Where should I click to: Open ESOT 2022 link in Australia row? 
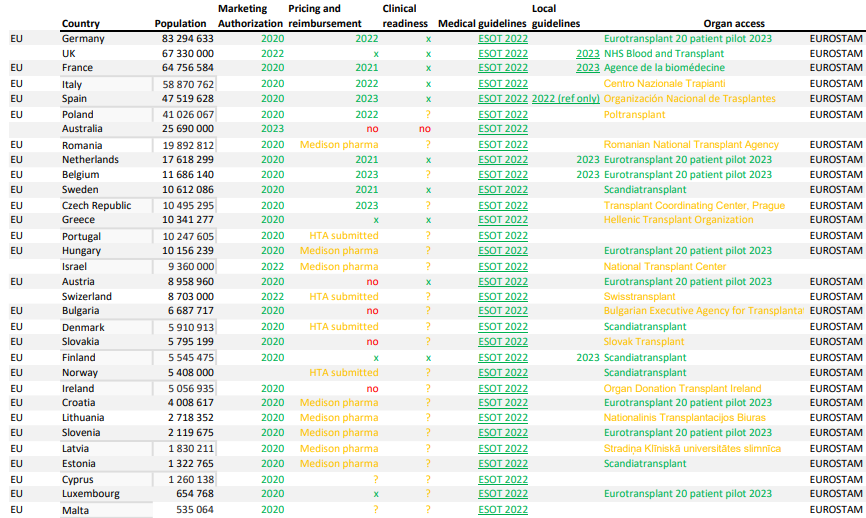503,129
